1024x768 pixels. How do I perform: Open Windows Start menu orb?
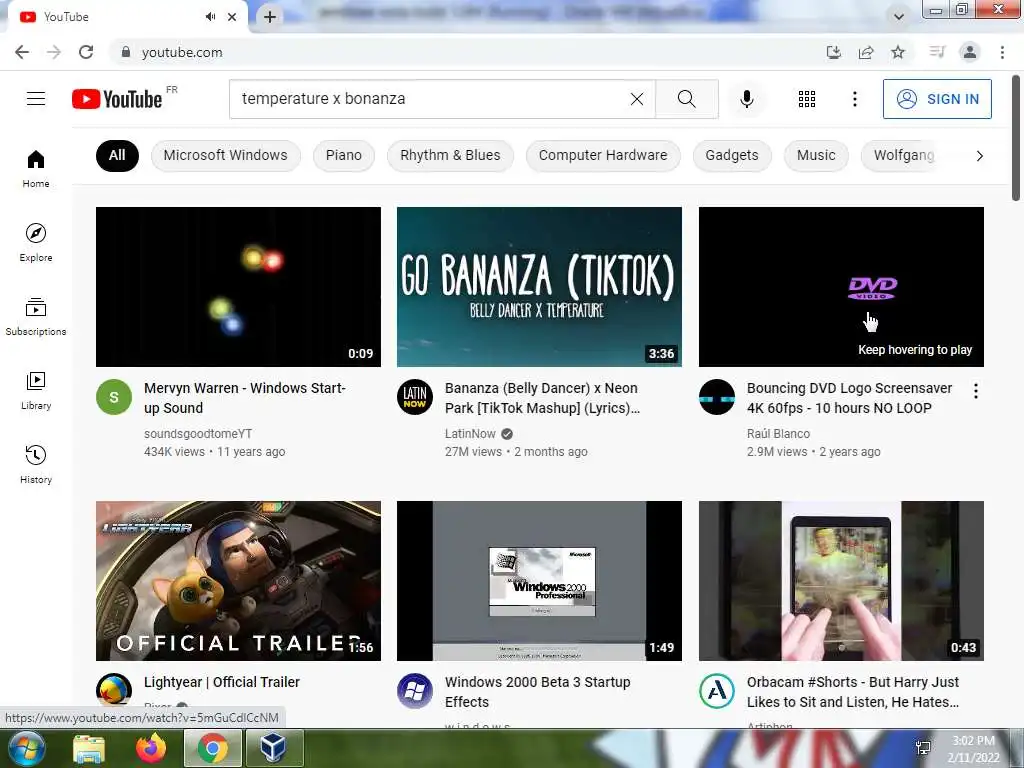pyautogui.click(x=26, y=748)
